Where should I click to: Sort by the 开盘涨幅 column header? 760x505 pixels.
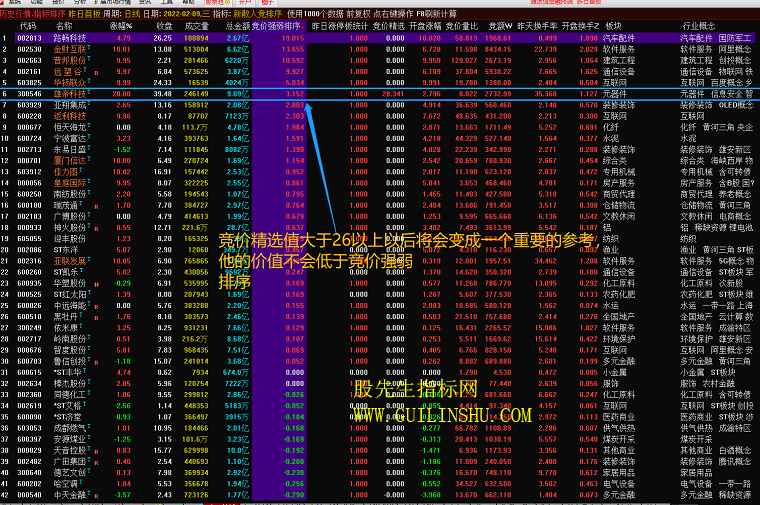425,26
